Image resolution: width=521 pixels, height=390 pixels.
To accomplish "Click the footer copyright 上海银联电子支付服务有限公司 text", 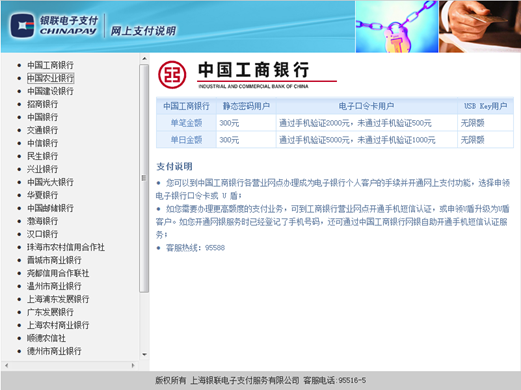I will (x=245, y=380).
